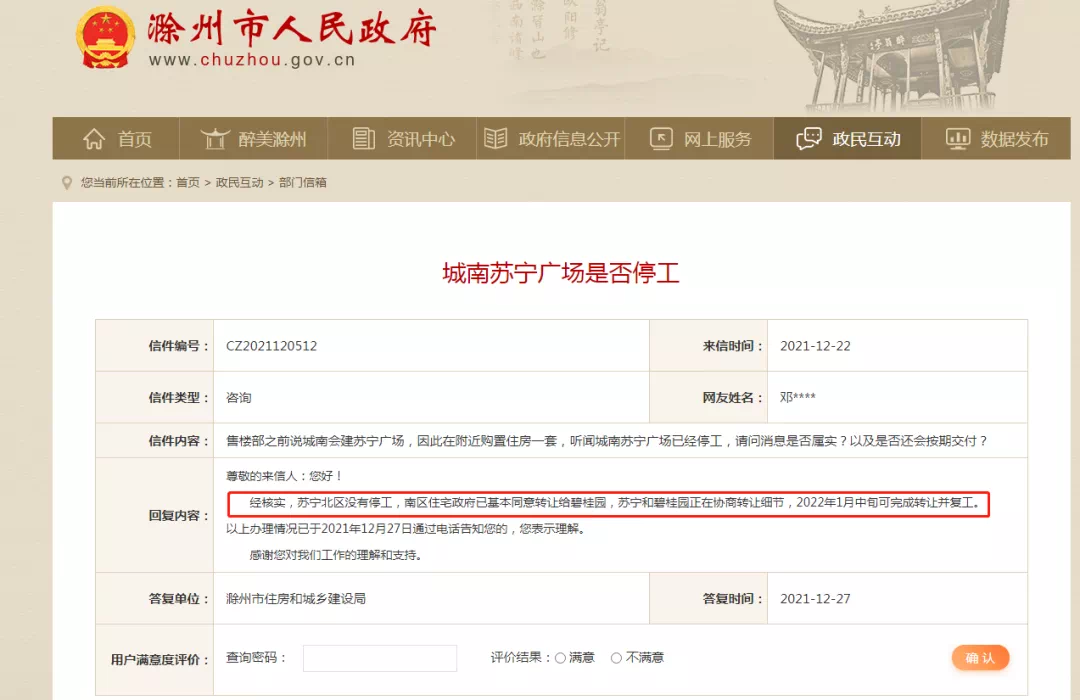Click the national emblem logo

point(105,38)
